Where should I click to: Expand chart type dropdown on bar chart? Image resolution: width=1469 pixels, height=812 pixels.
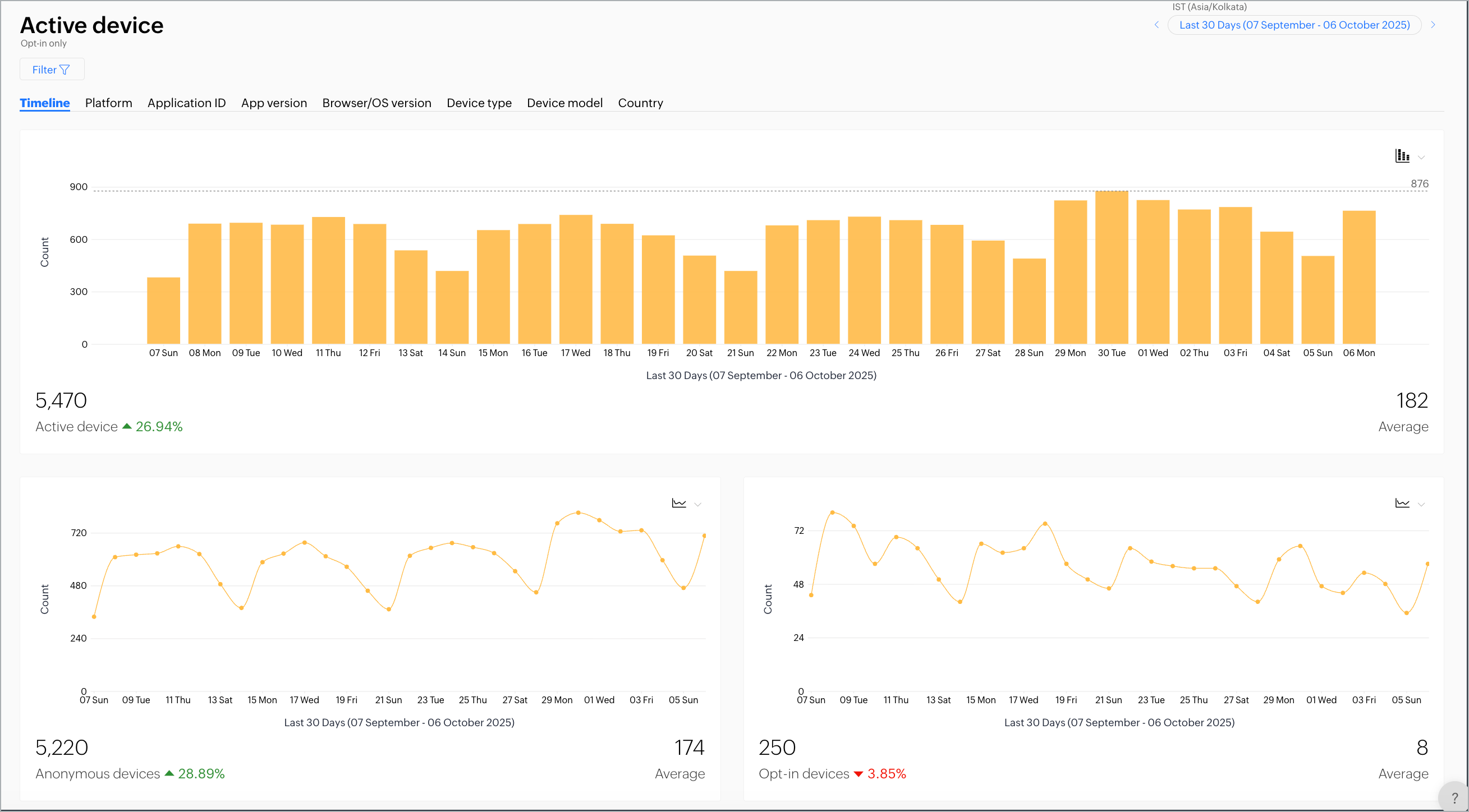tap(1421, 157)
